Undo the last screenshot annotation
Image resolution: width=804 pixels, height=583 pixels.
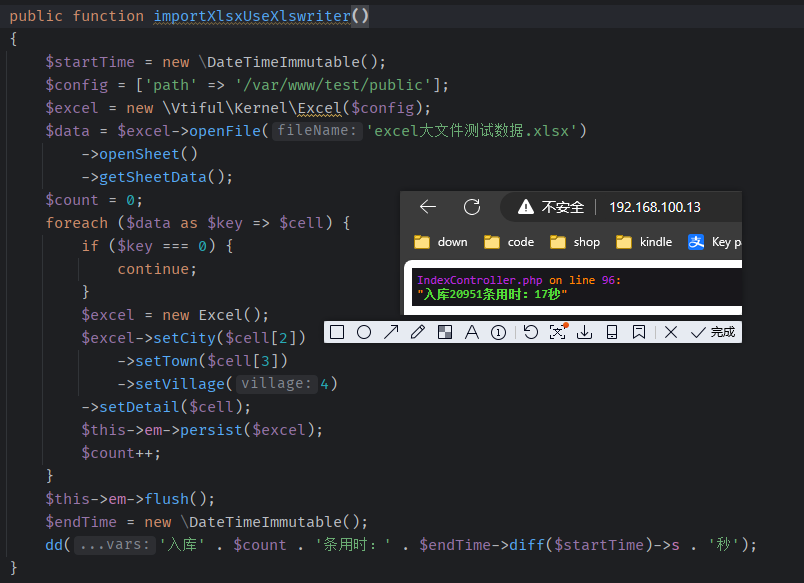[x=531, y=332]
